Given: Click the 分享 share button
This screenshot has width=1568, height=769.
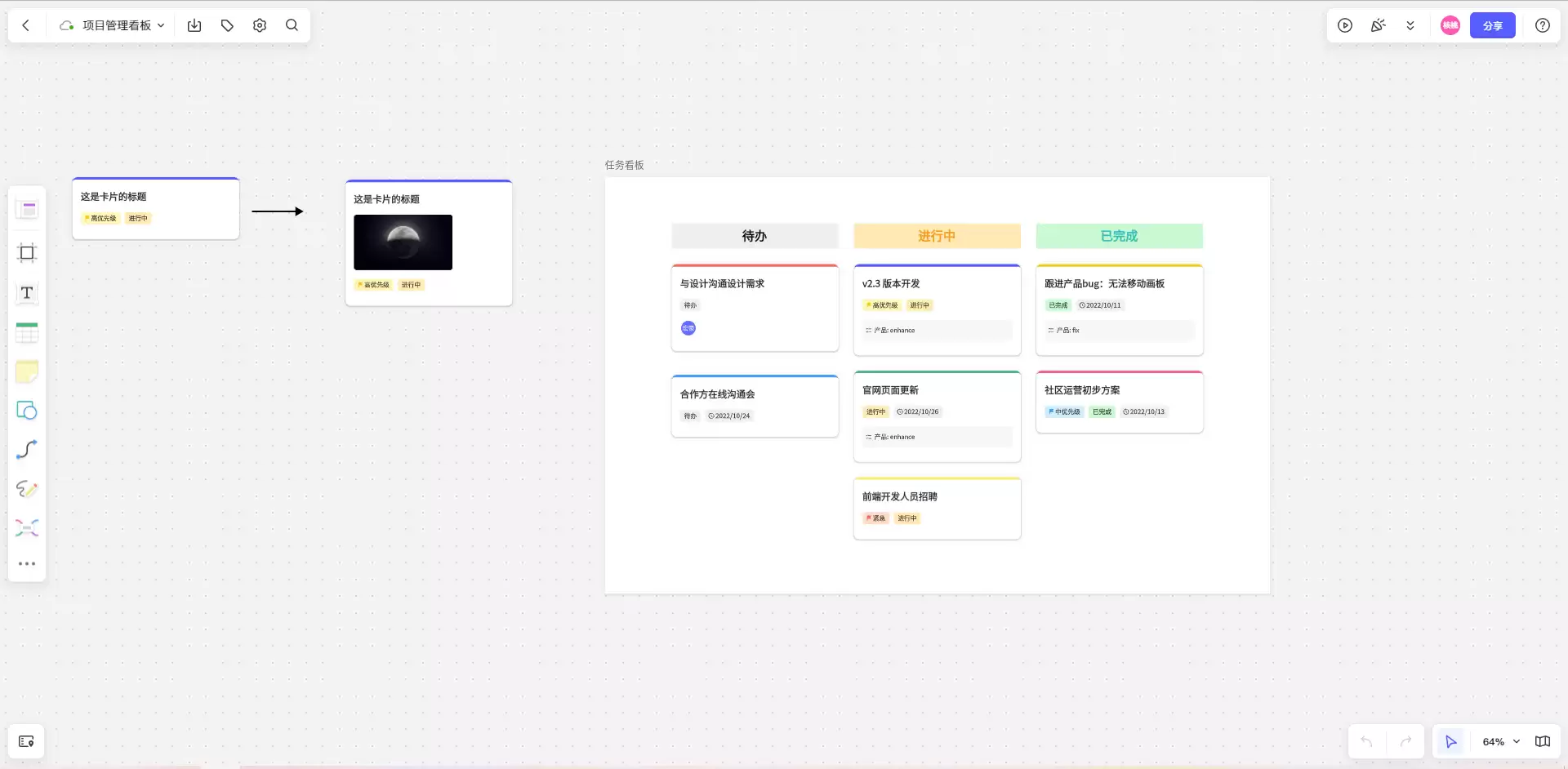Looking at the screenshot, I should (1493, 25).
